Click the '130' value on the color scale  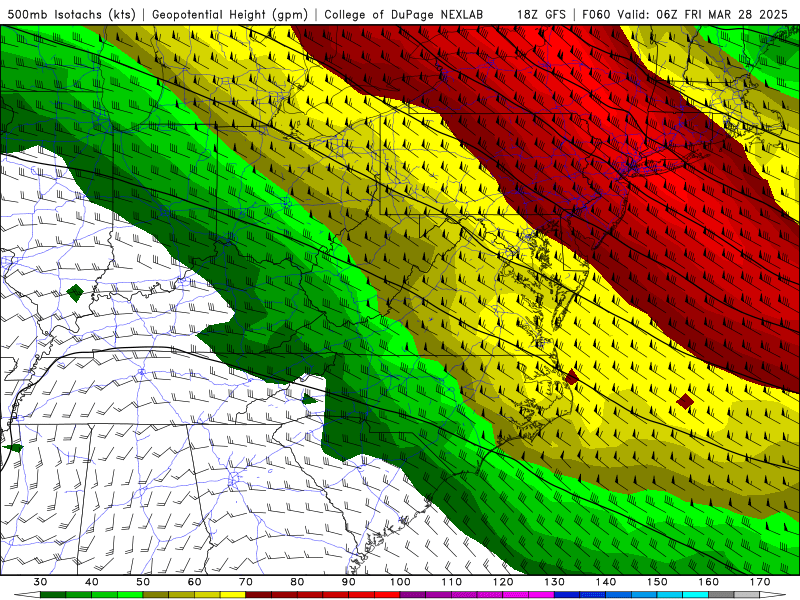click(x=554, y=582)
